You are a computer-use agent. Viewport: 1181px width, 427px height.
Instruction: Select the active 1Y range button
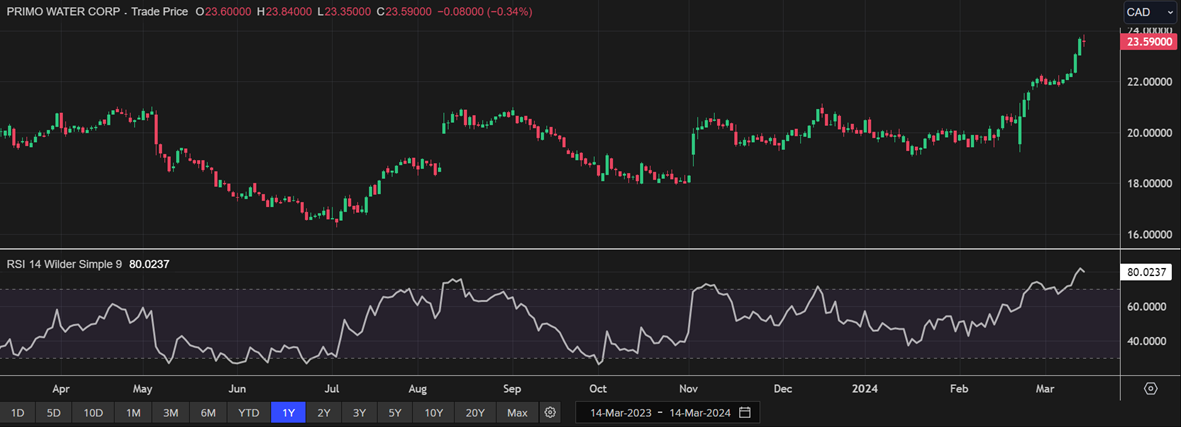point(288,413)
